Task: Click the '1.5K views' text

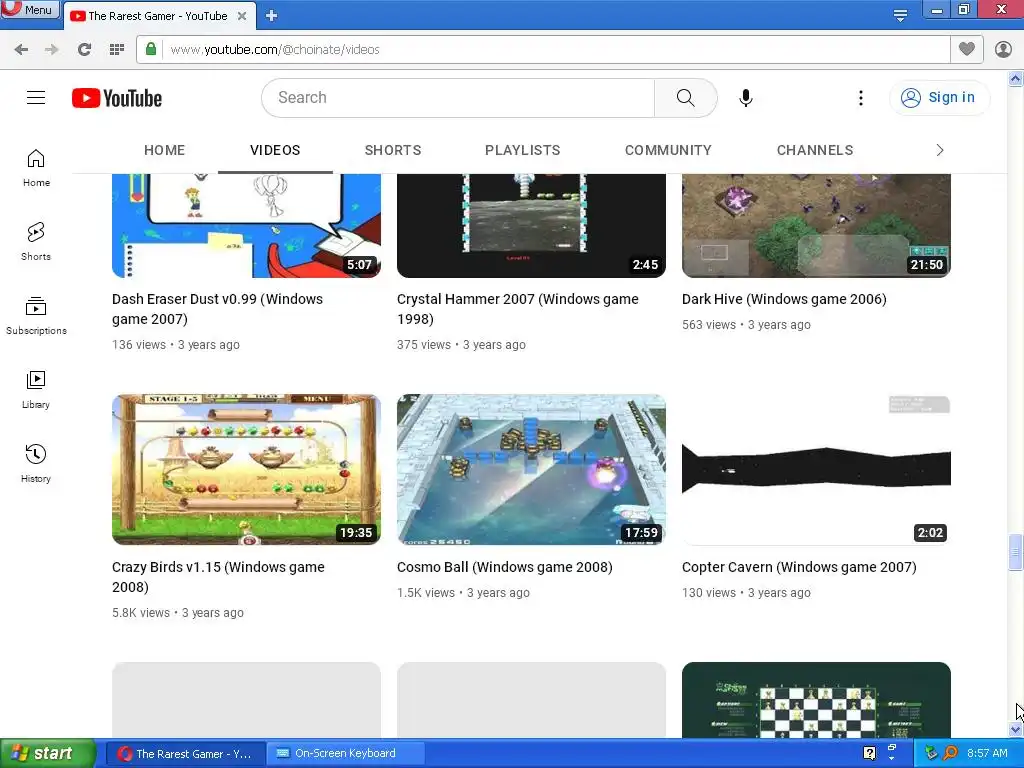Action: click(x=426, y=593)
